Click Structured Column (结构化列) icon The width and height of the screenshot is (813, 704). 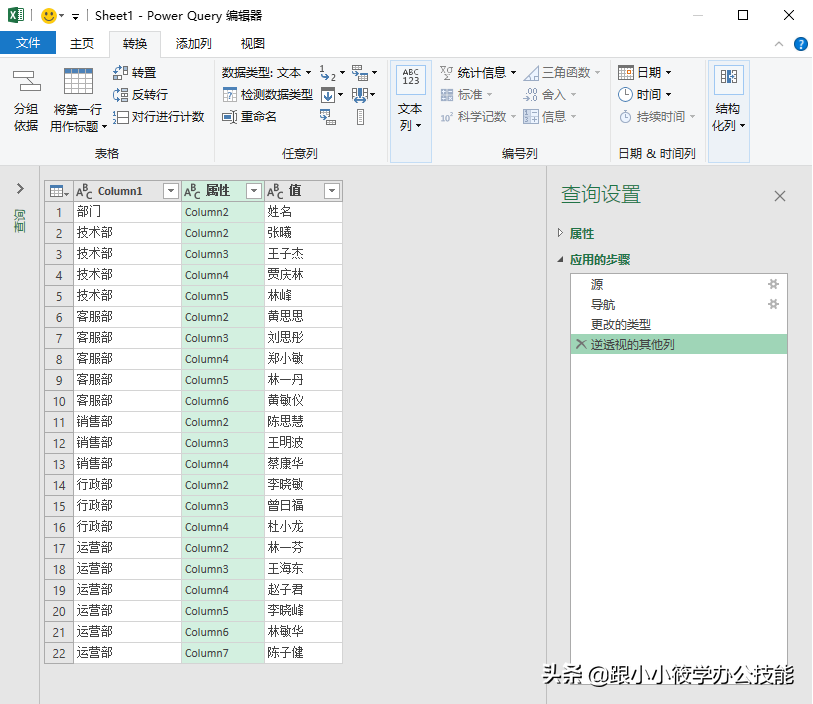pyautogui.click(x=728, y=78)
